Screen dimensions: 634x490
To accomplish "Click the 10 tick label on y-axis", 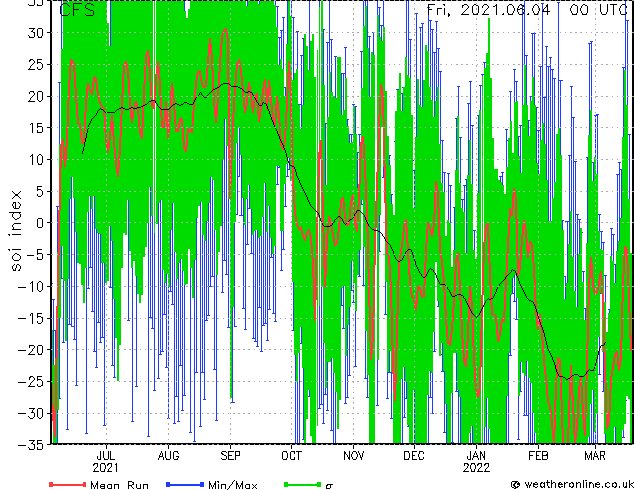I will click(36, 160).
